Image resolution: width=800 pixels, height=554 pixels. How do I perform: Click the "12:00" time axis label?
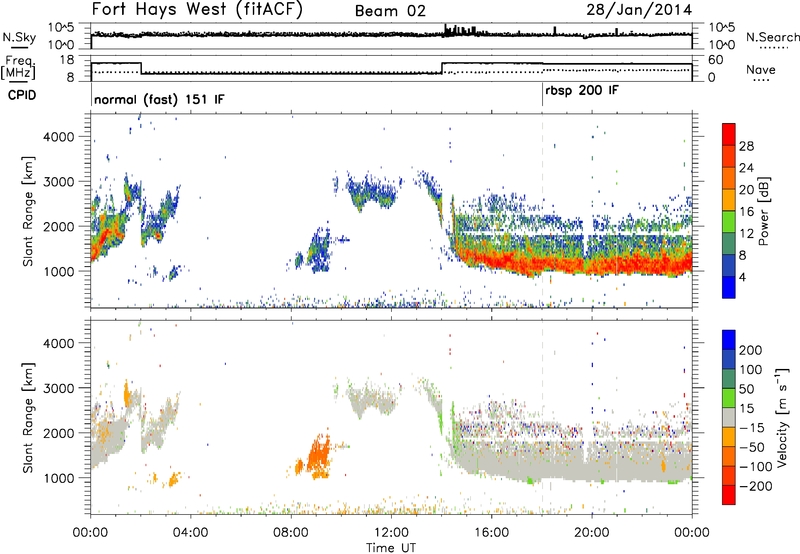tap(391, 533)
